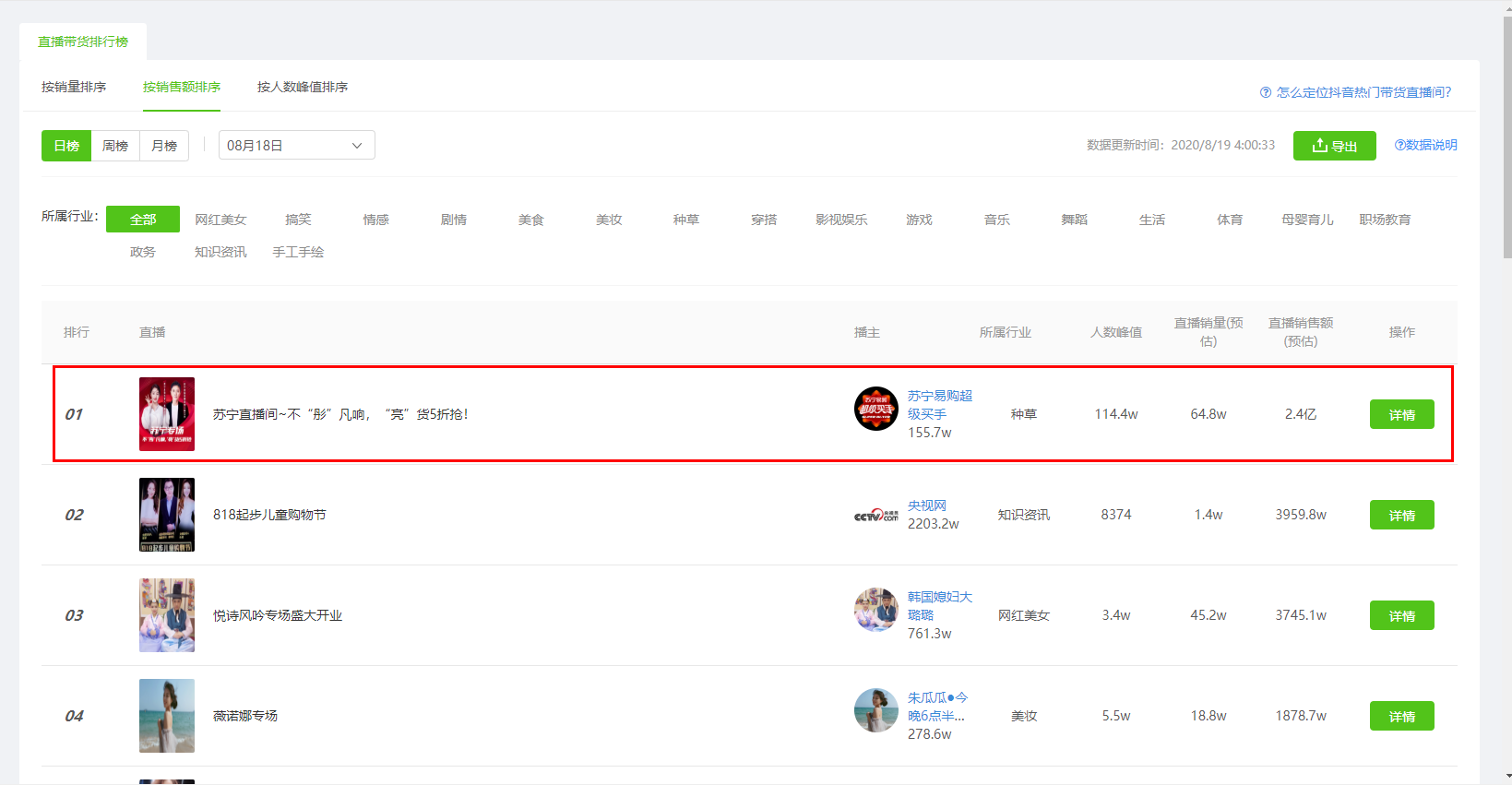Image resolution: width=1512 pixels, height=785 pixels.
Task: Click title 薇诺娜专场
Action: pyautogui.click(x=245, y=716)
